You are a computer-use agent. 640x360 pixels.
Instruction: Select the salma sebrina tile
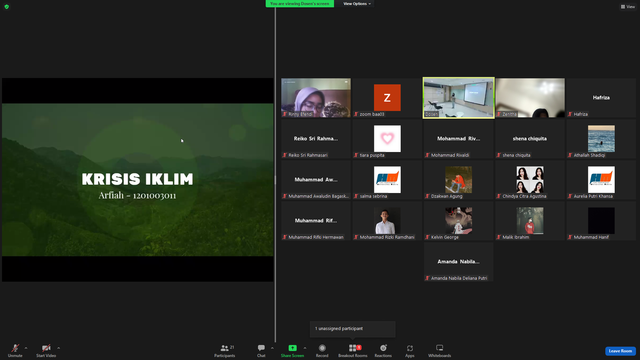387,180
